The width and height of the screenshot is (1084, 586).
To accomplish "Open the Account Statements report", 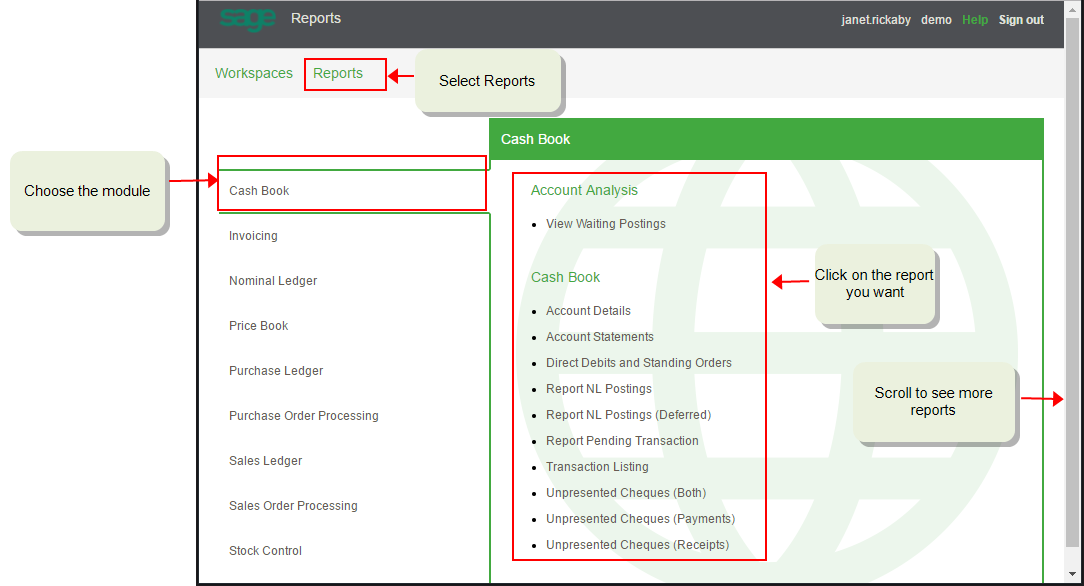I will pos(600,337).
